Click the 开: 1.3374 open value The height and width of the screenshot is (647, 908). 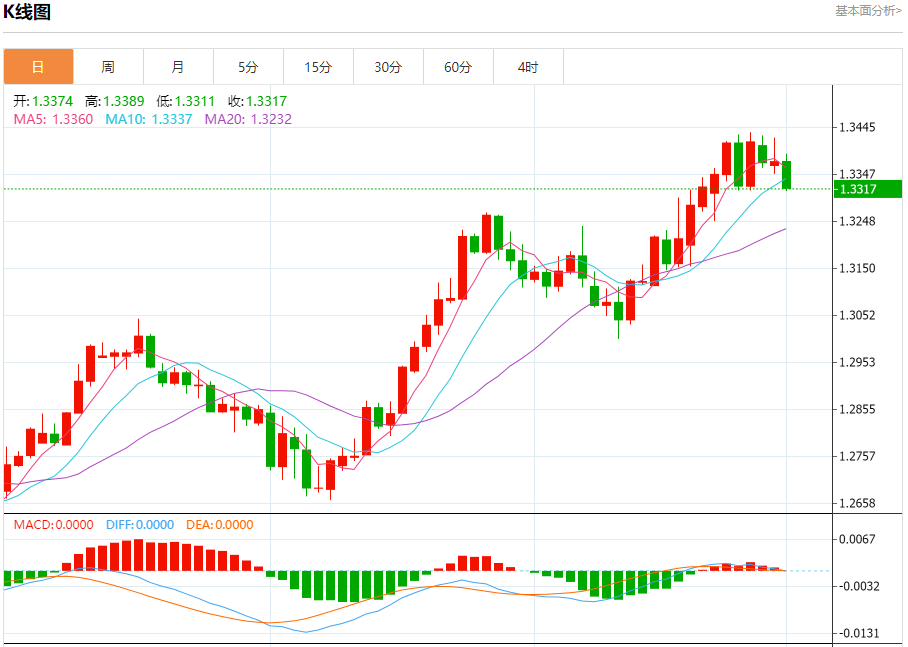coord(43,101)
